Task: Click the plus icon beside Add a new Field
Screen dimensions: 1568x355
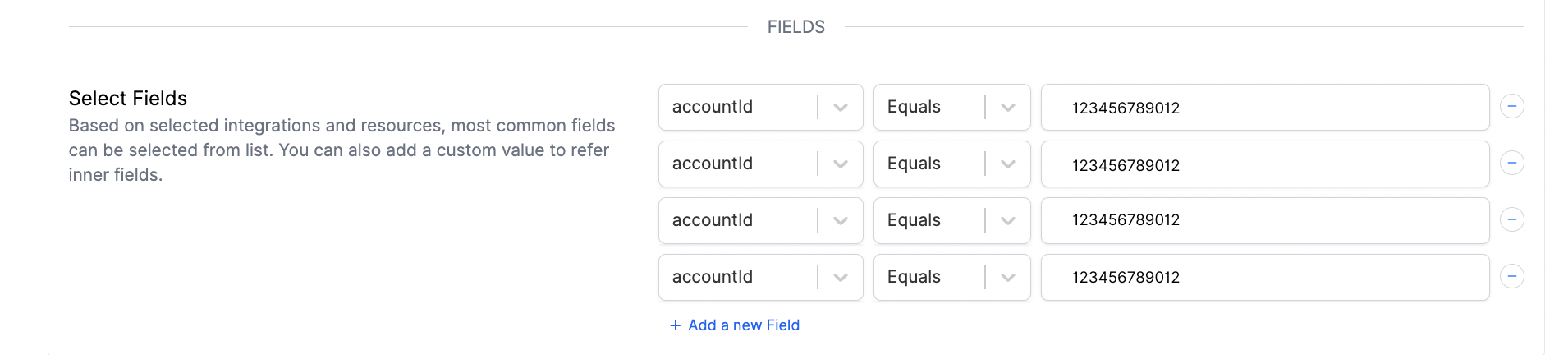Action: (x=676, y=325)
